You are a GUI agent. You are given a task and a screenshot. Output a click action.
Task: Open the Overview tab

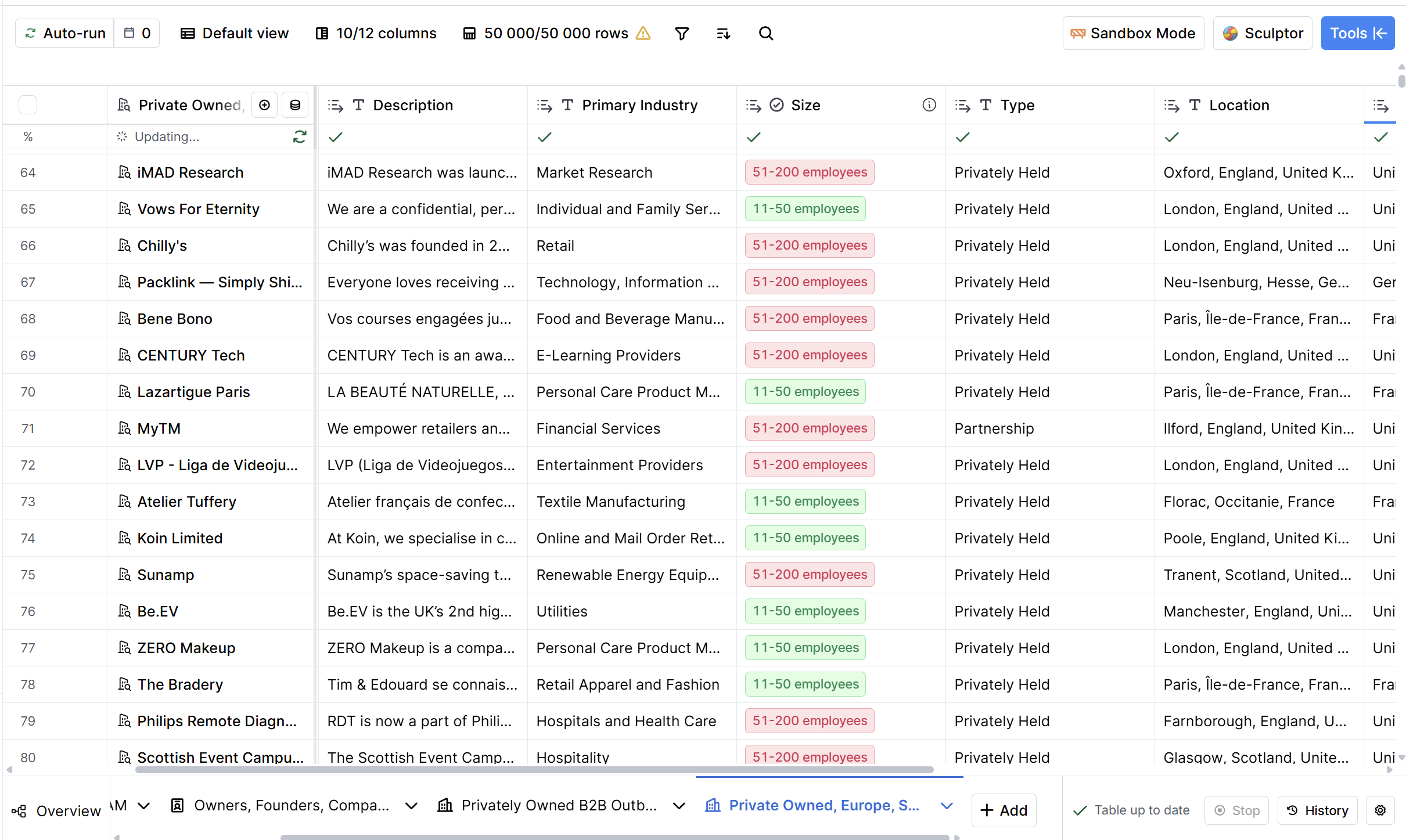point(56,811)
